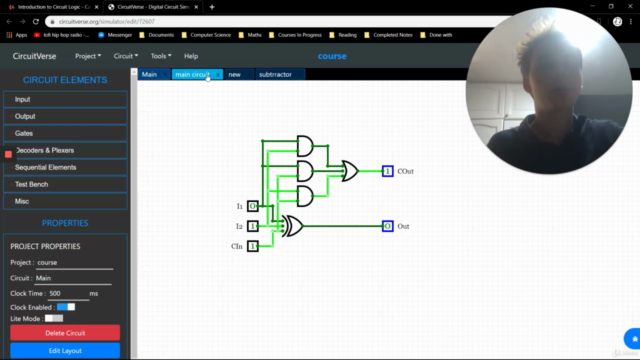Expand the Misc section
This screenshot has width=640, height=360.
[65, 201]
